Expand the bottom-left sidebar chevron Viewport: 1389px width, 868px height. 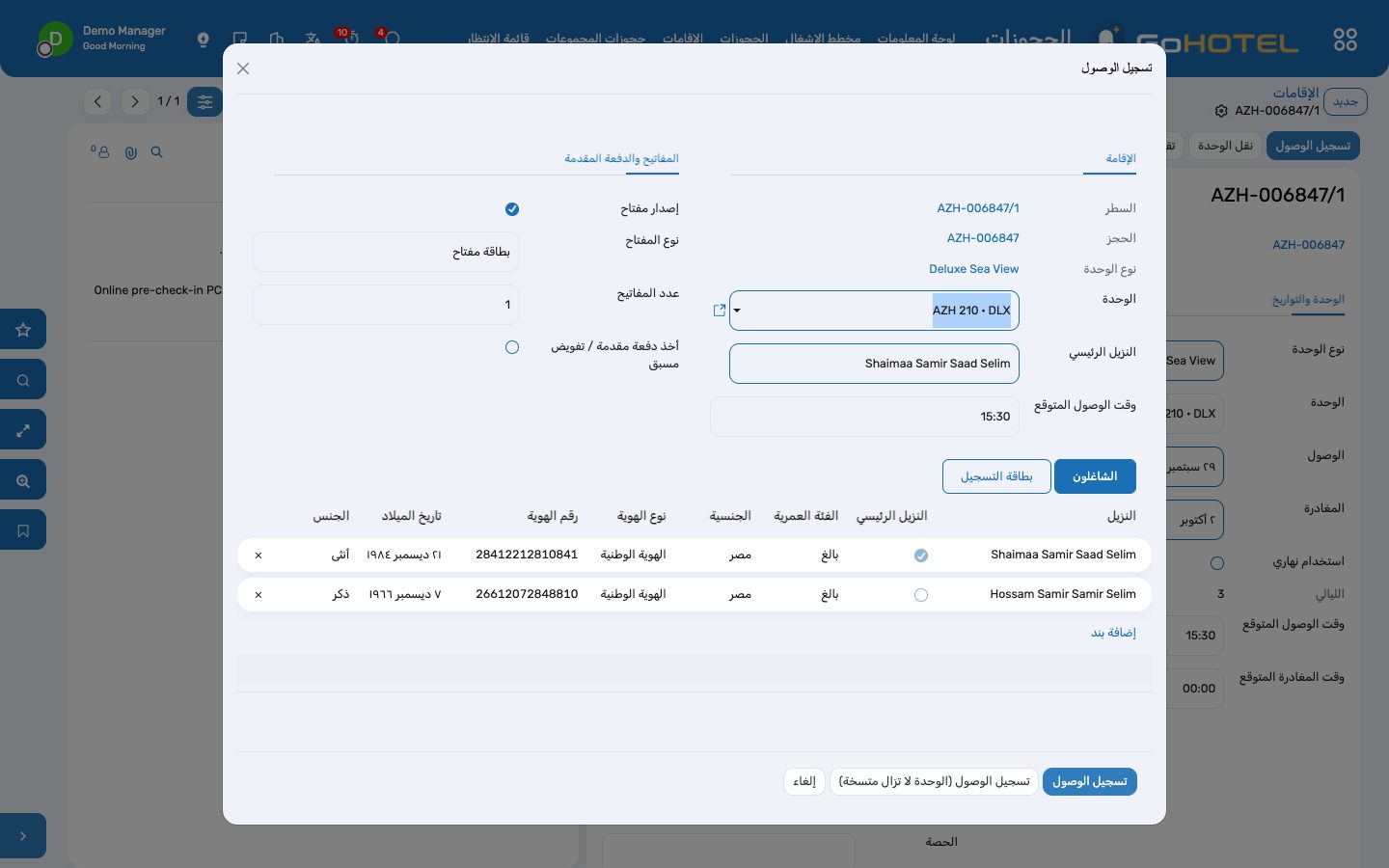pos(23,836)
